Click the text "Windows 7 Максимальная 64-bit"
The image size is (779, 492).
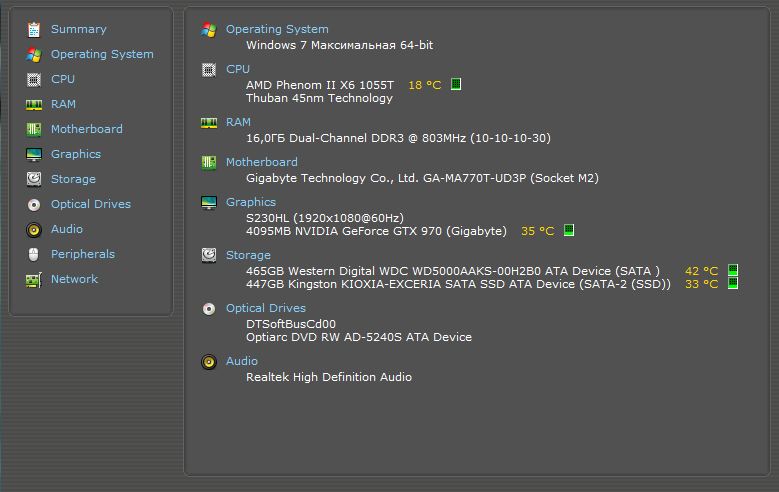pos(339,45)
